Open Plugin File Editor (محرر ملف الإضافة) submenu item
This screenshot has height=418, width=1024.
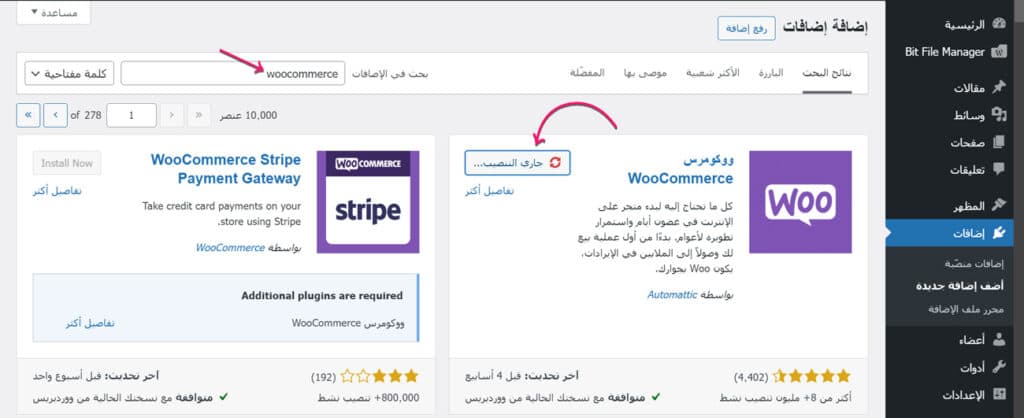pos(966,309)
